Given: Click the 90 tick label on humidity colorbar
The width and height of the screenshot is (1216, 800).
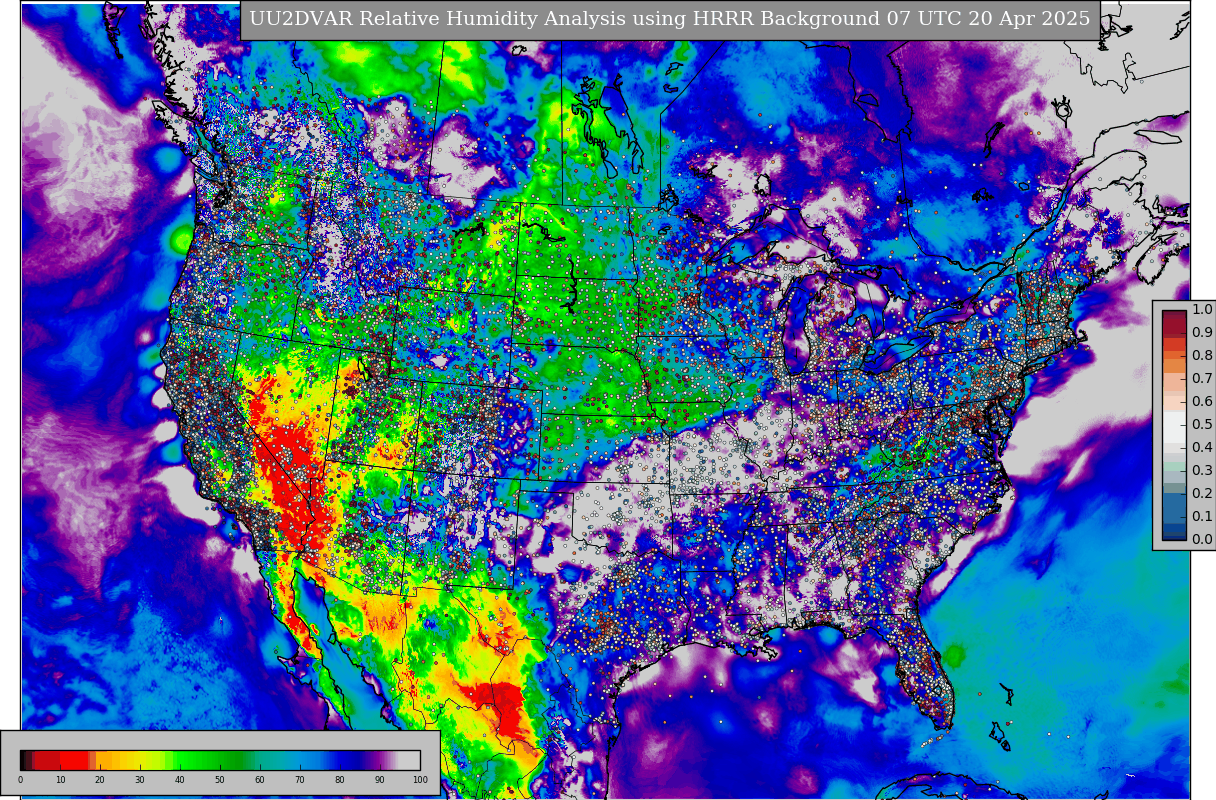Looking at the screenshot, I should pos(379,780).
